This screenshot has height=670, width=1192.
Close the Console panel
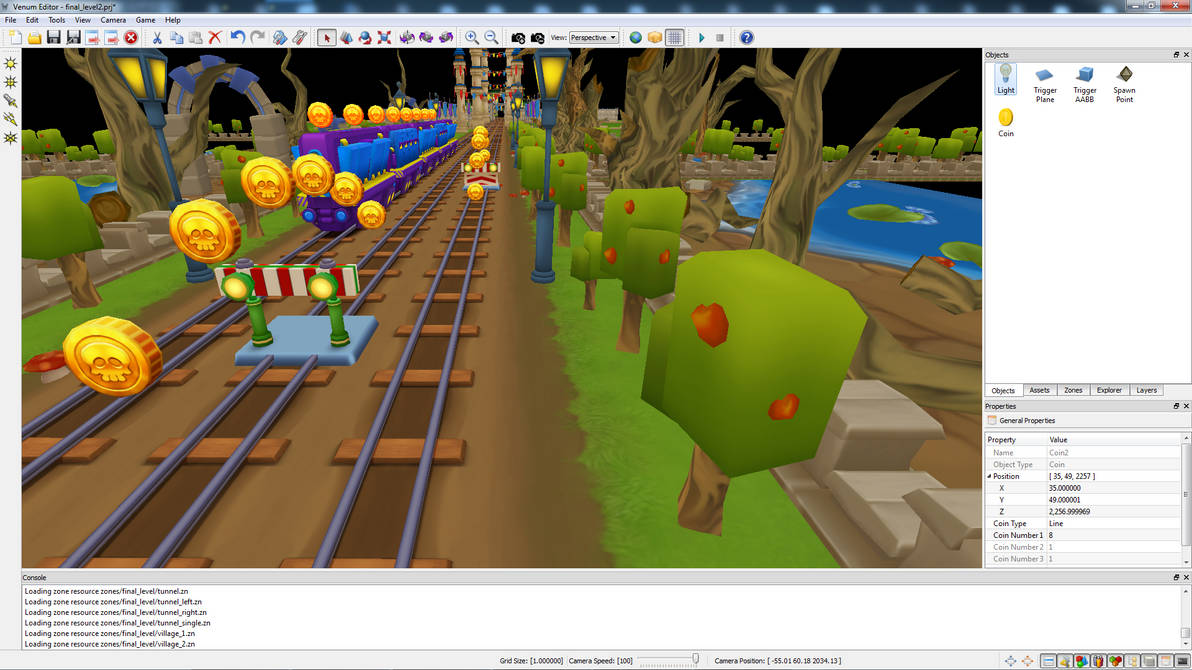coord(1186,577)
